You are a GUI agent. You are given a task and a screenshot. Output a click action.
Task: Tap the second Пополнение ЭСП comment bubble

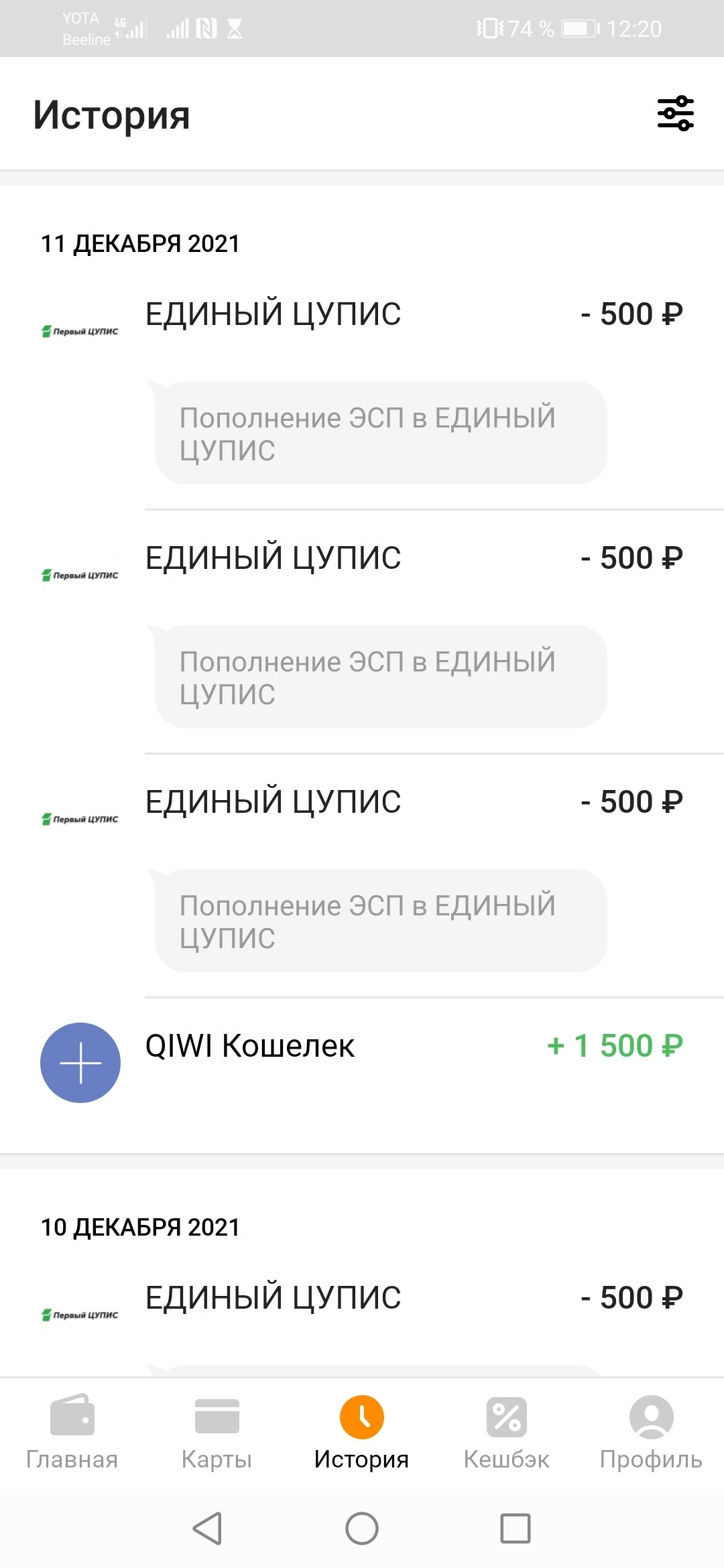click(381, 677)
